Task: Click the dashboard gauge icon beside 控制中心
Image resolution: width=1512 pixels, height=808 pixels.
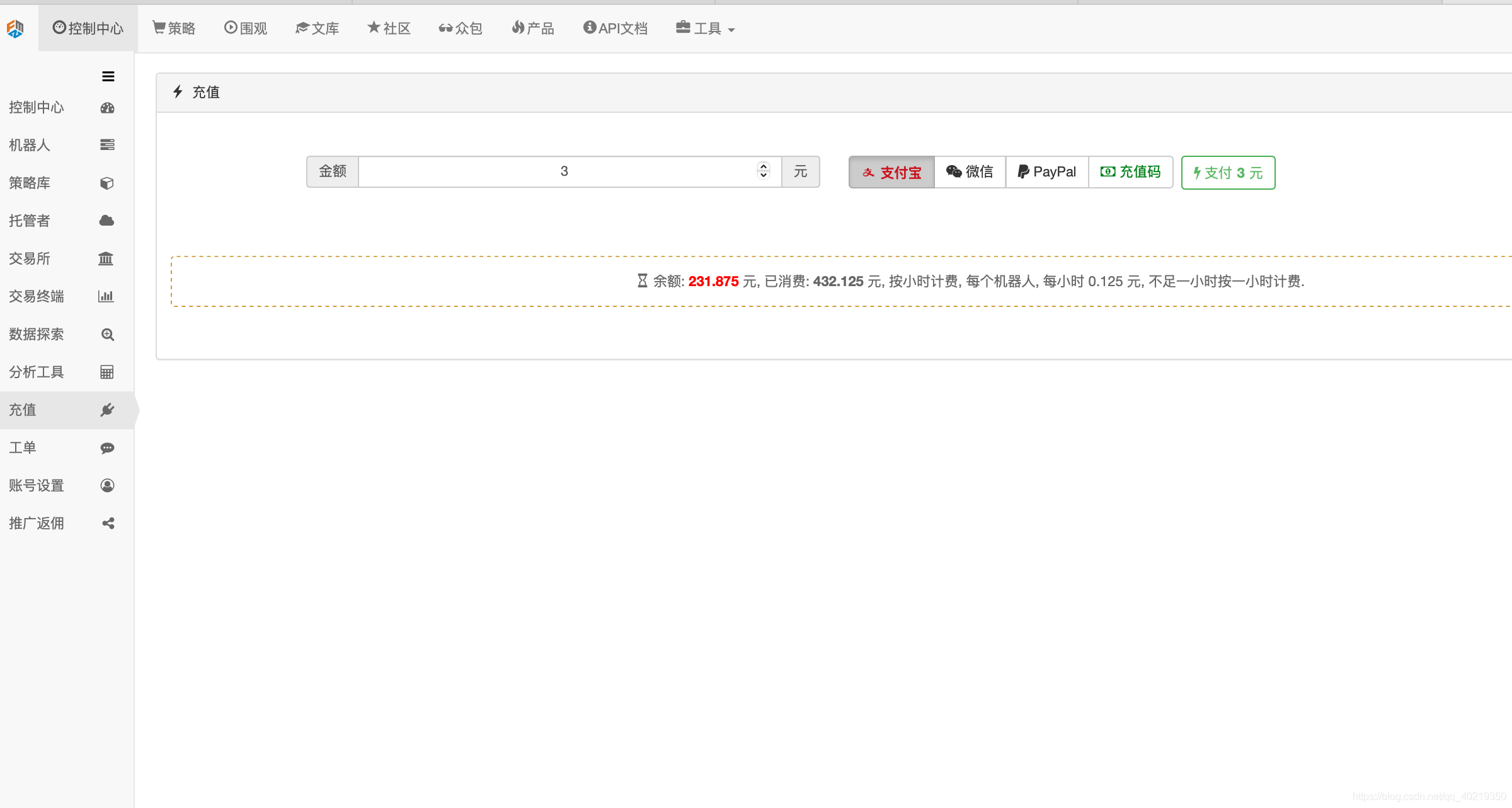Action: (107, 108)
